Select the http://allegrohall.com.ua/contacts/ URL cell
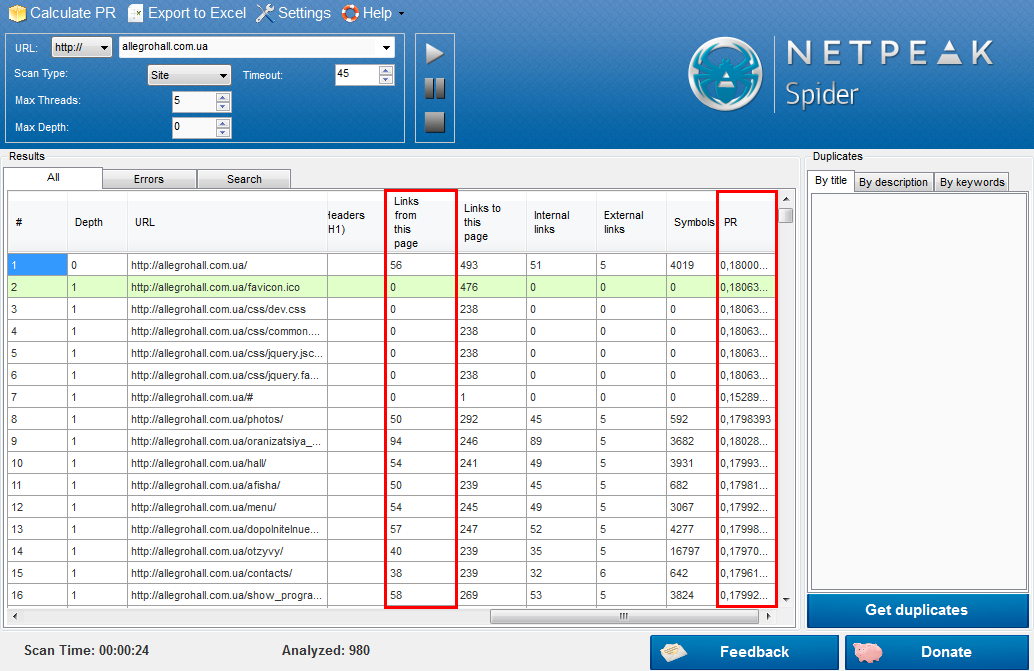Screen dimensions: 1034x671 click(228, 573)
